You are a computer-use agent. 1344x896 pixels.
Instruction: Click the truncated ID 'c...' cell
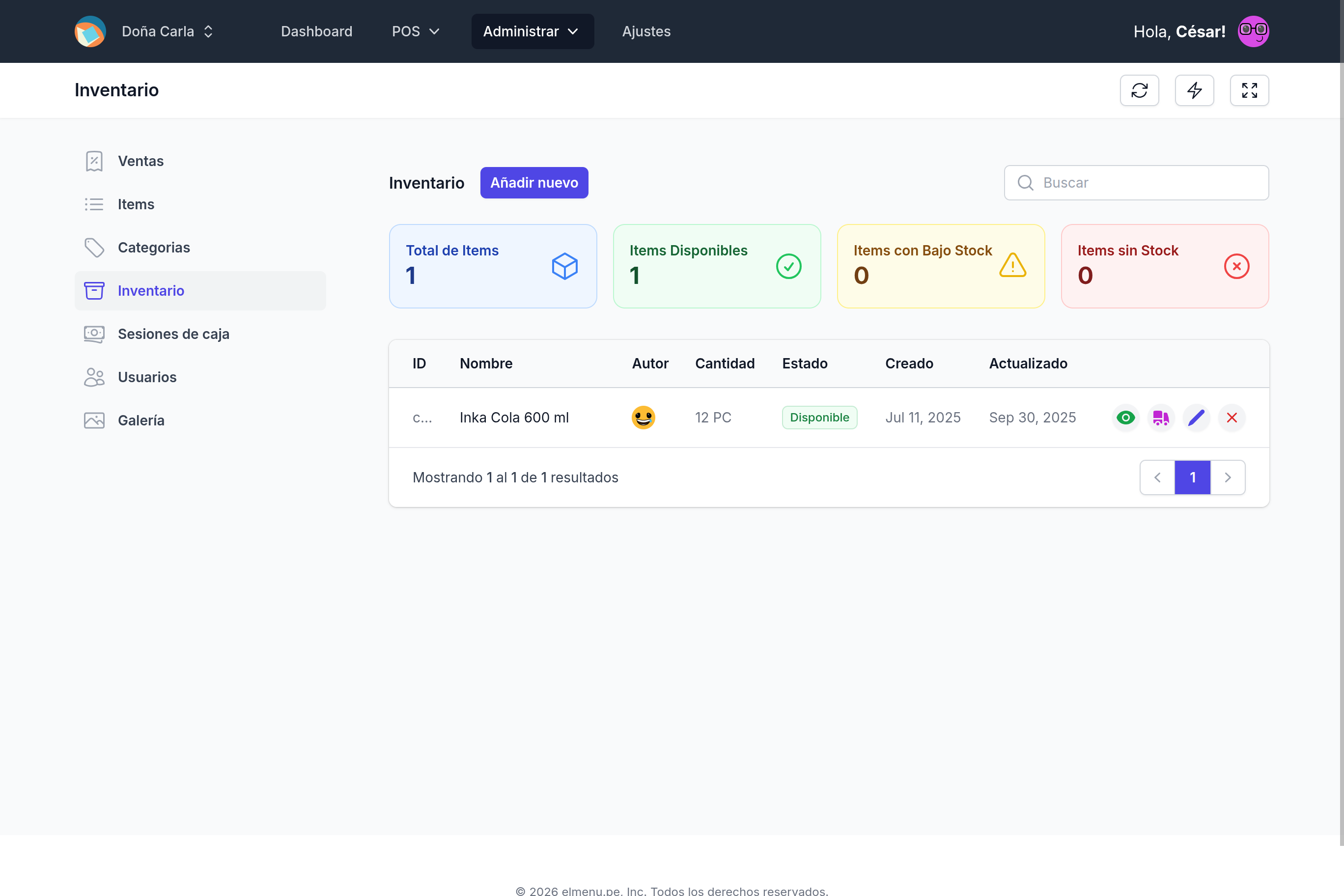click(x=422, y=418)
